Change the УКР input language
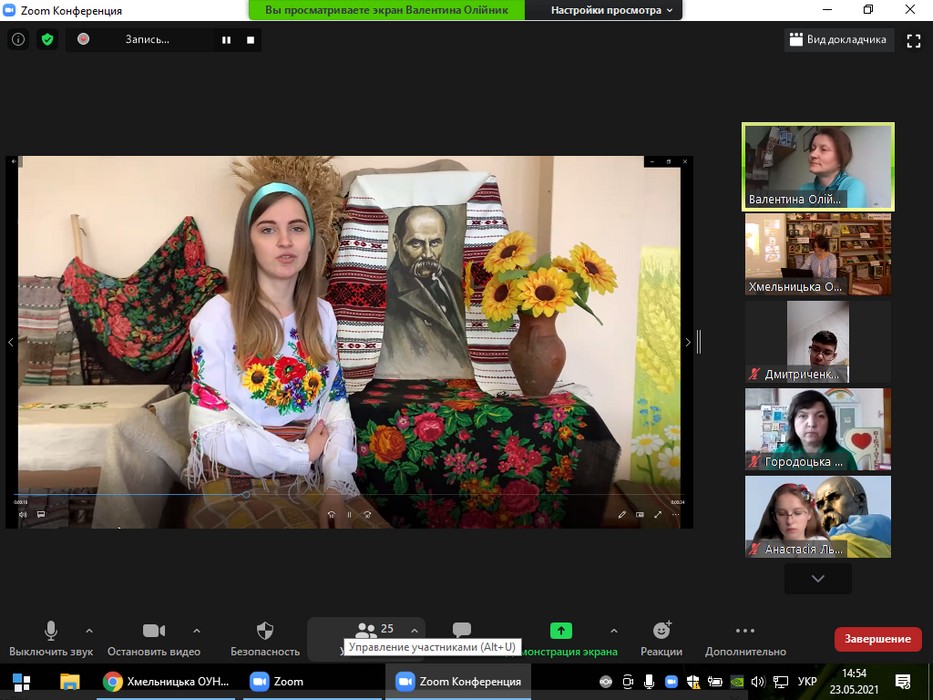Image resolution: width=933 pixels, height=700 pixels. click(x=807, y=682)
